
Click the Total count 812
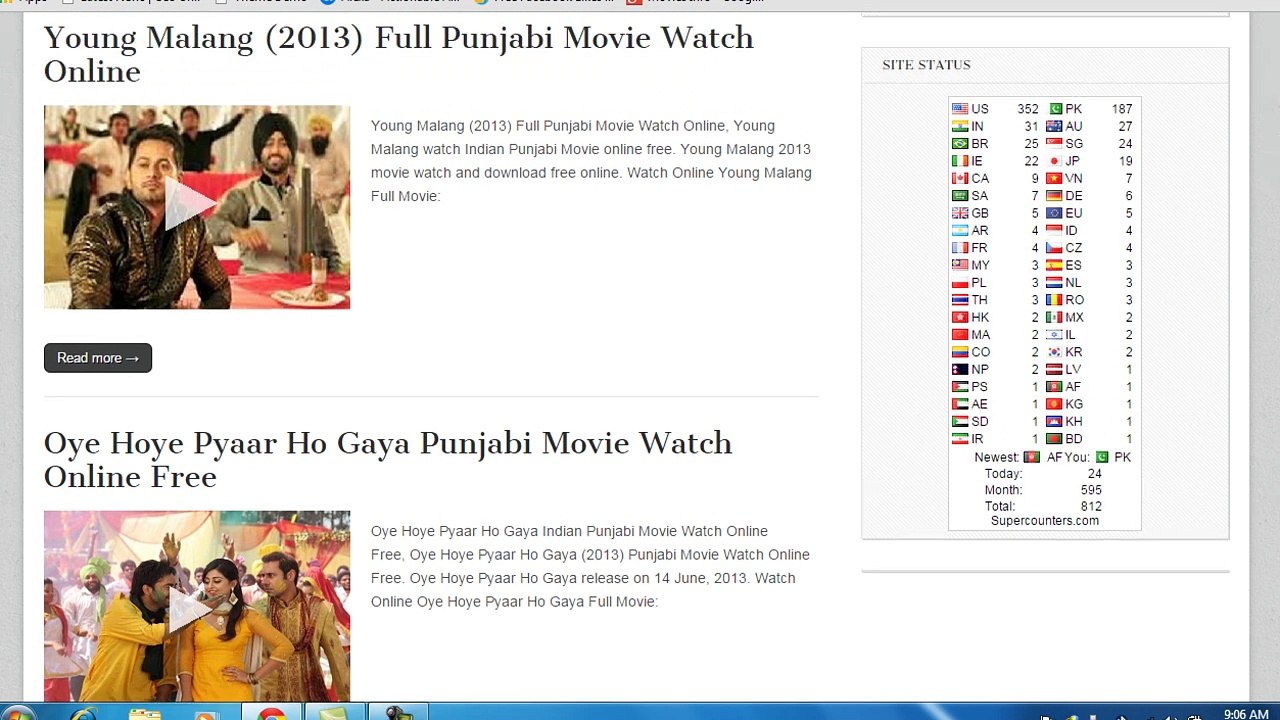tap(1091, 507)
